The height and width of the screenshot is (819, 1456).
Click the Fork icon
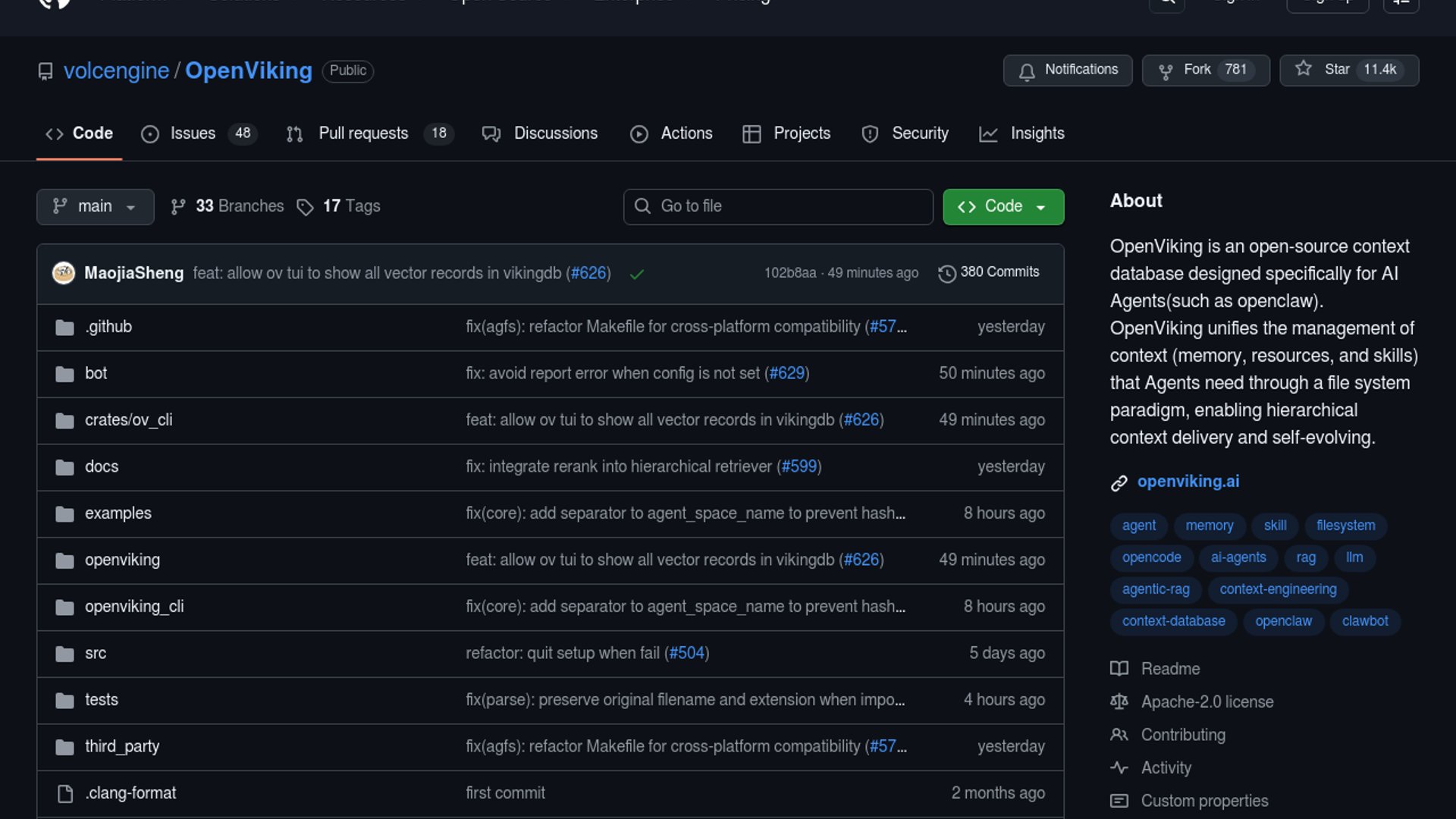point(1166,71)
